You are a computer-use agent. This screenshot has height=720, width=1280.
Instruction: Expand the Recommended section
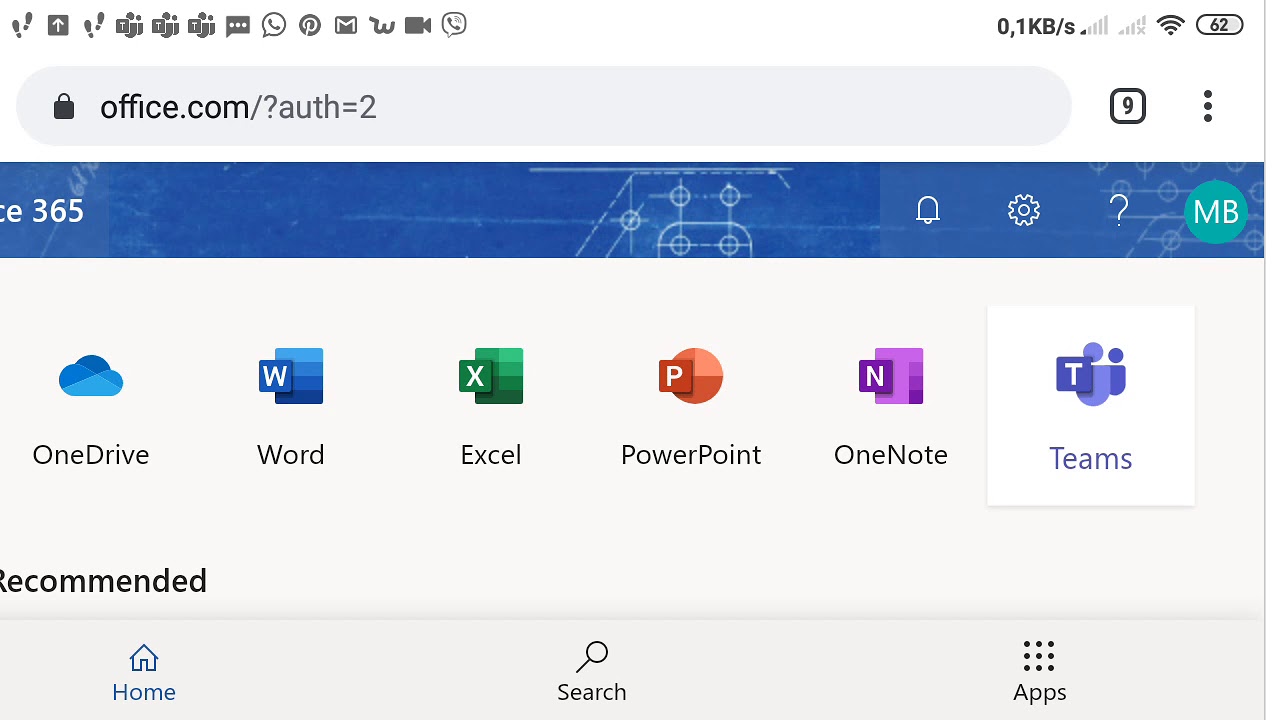coord(103,580)
